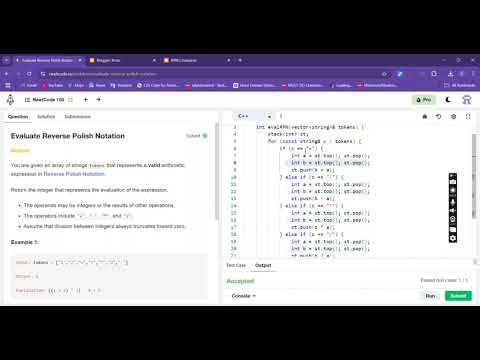Click the browser forward button
The width and height of the screenshot is (480, 360).
18,74
